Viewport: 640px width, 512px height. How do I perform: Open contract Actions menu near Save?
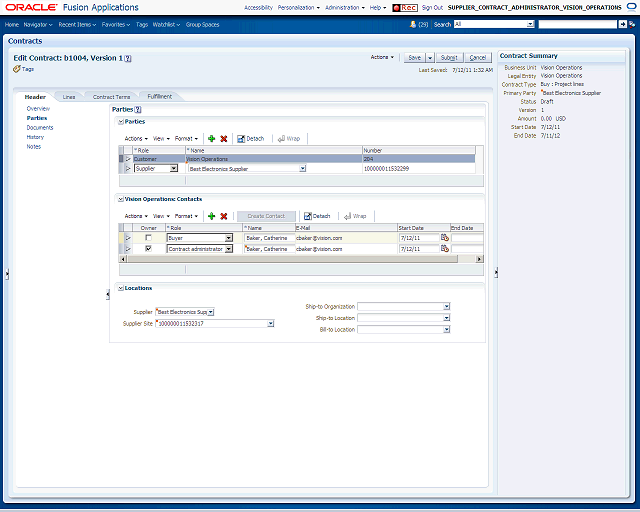tap(382, 57)
